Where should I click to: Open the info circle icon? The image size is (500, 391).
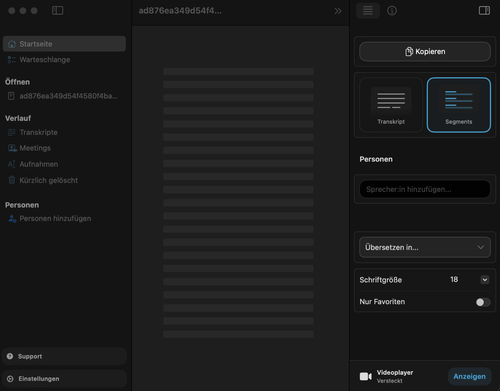pos(392,11)
